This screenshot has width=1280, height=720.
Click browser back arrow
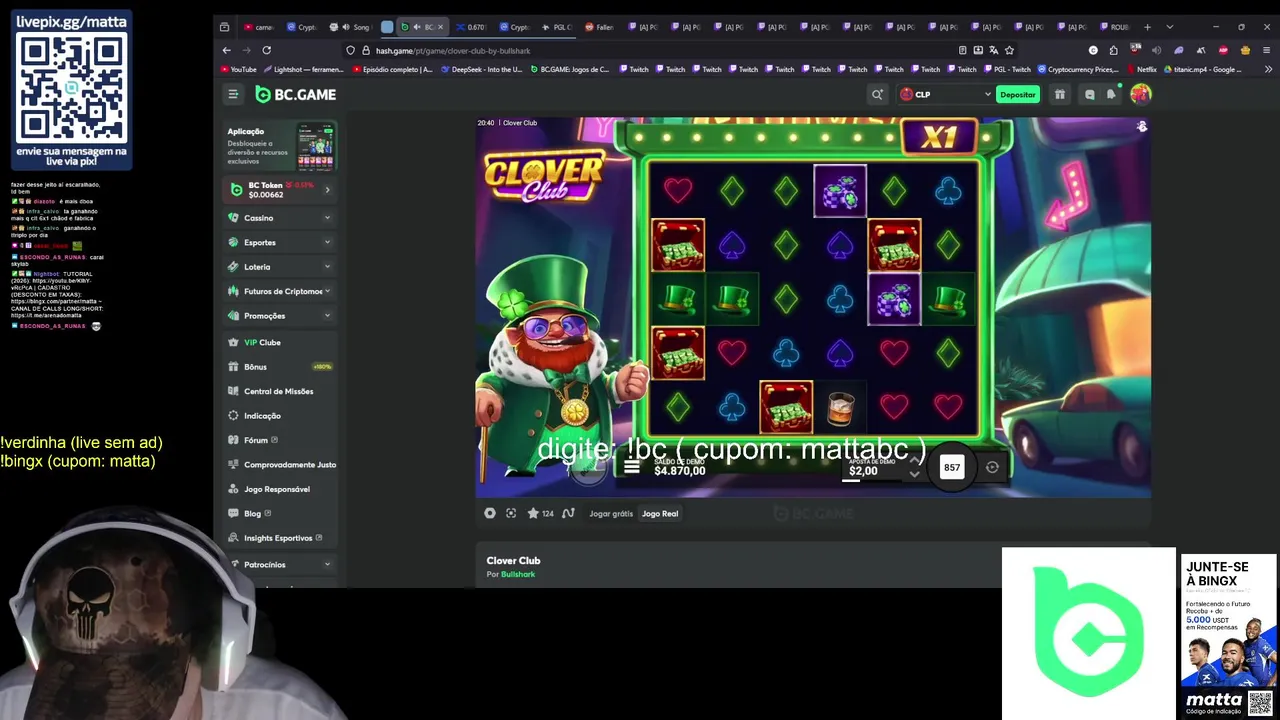(227, 50)
